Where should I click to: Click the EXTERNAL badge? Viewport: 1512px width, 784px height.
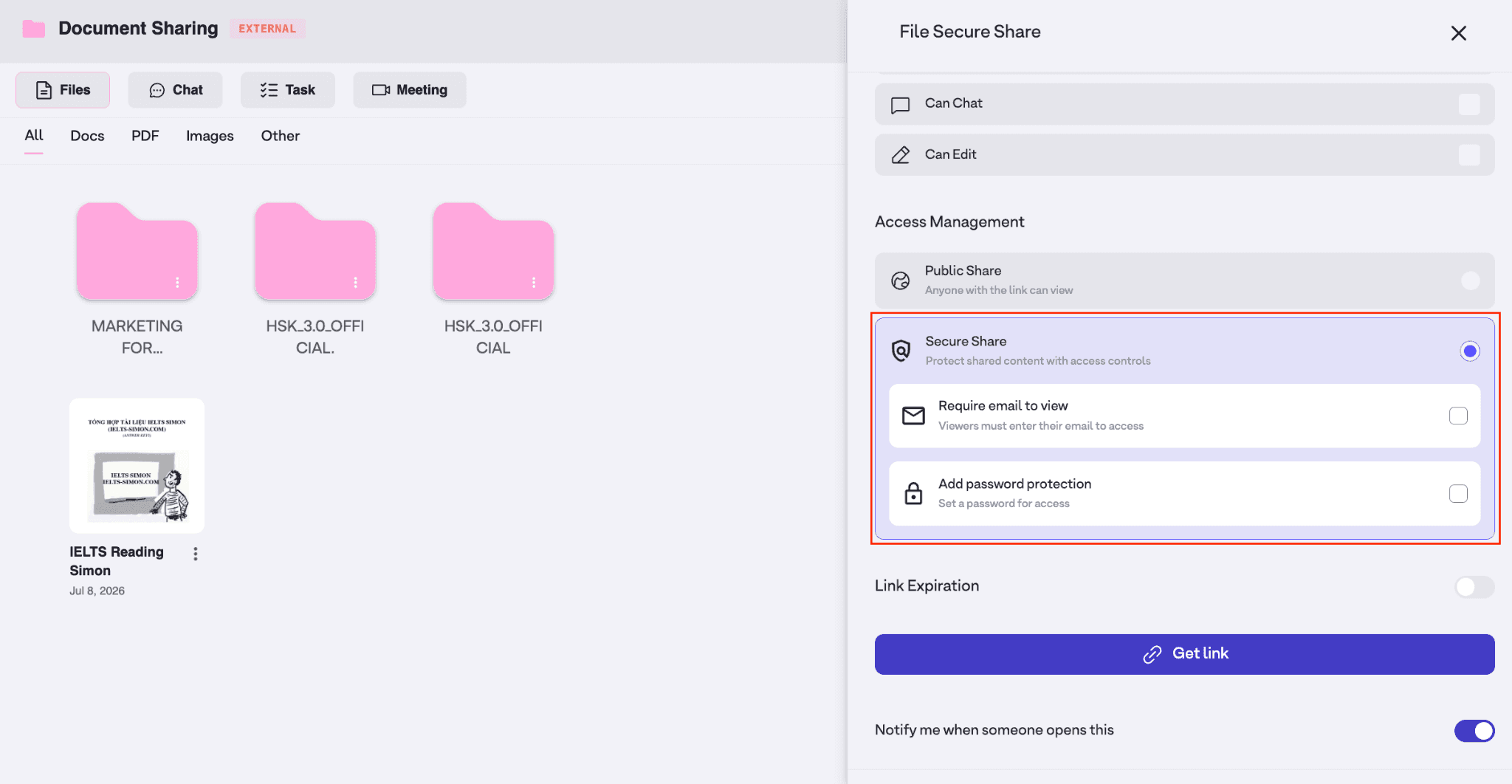267,29
